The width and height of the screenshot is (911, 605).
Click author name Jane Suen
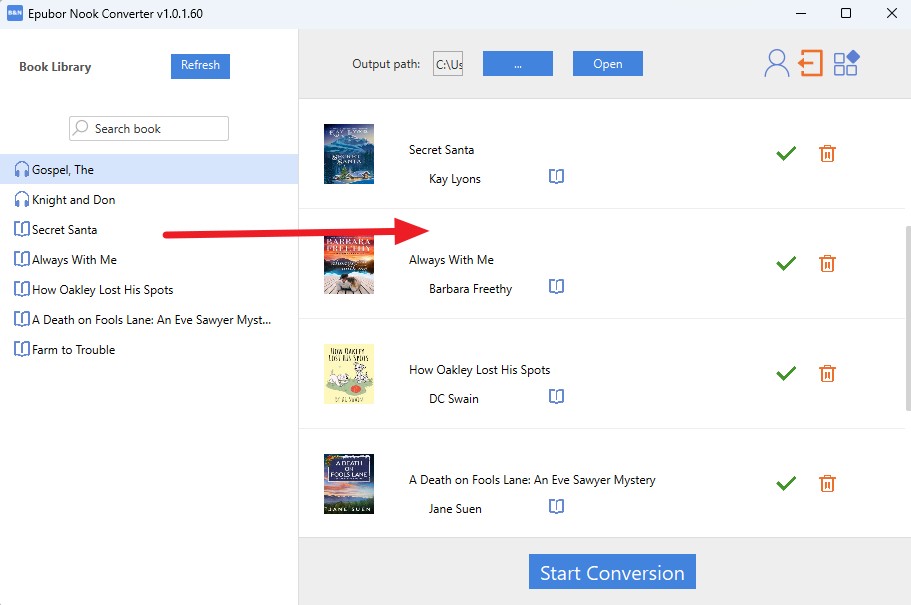455,509
